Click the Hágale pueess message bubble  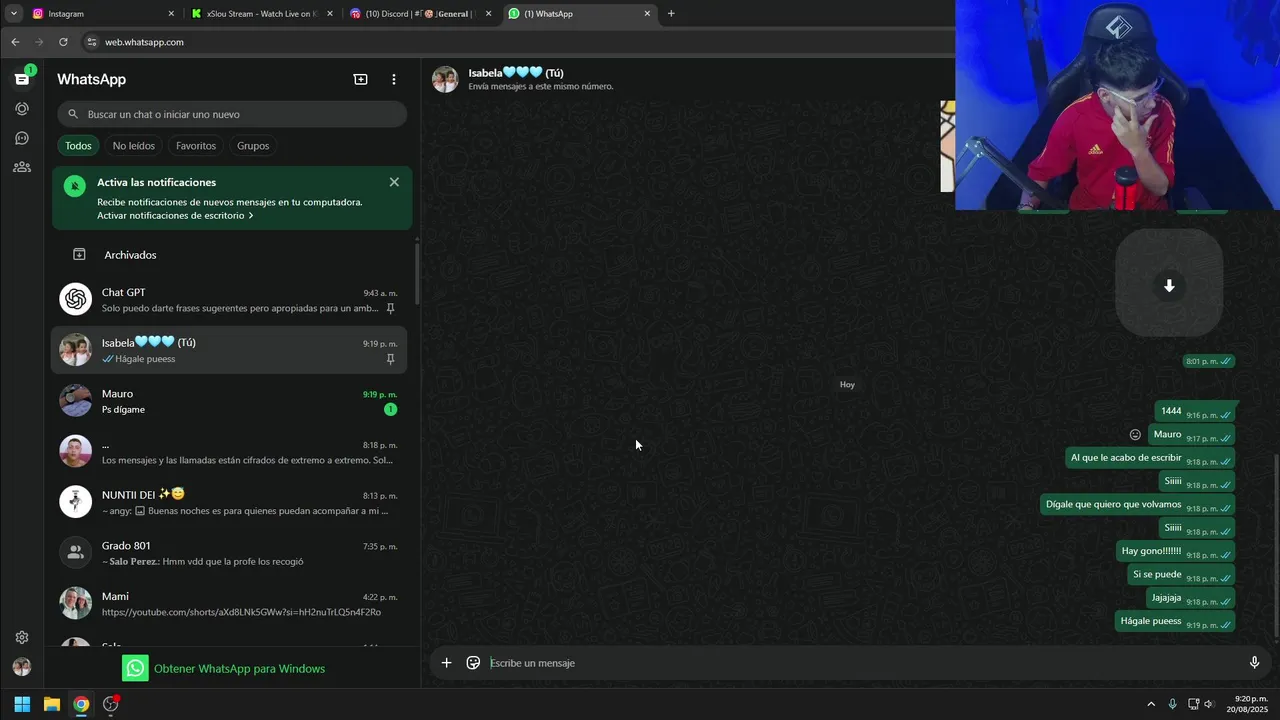(x=1175, y=621)
